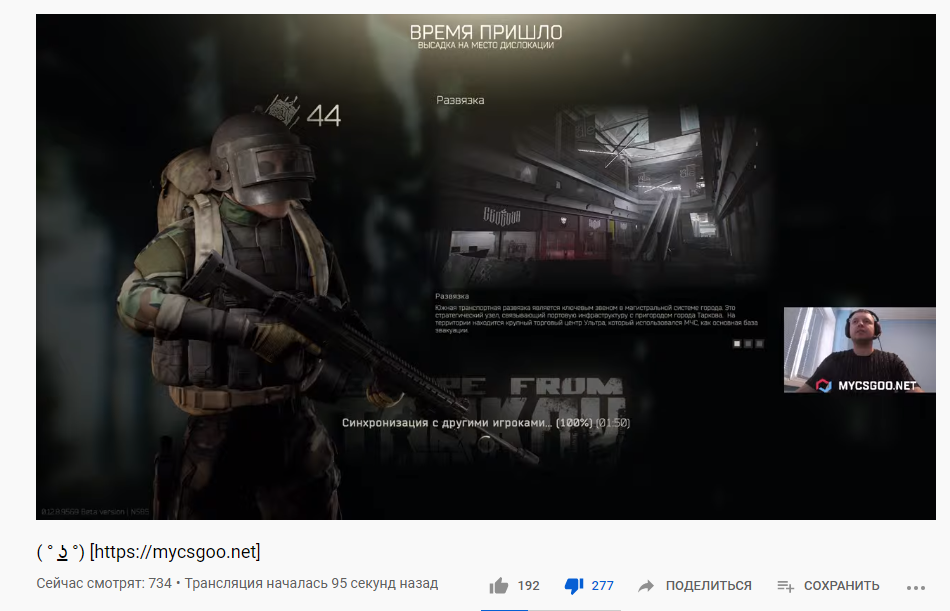950x611 pixels.
Task: Select the third slide indicator square
Action: tap(760, 343)
